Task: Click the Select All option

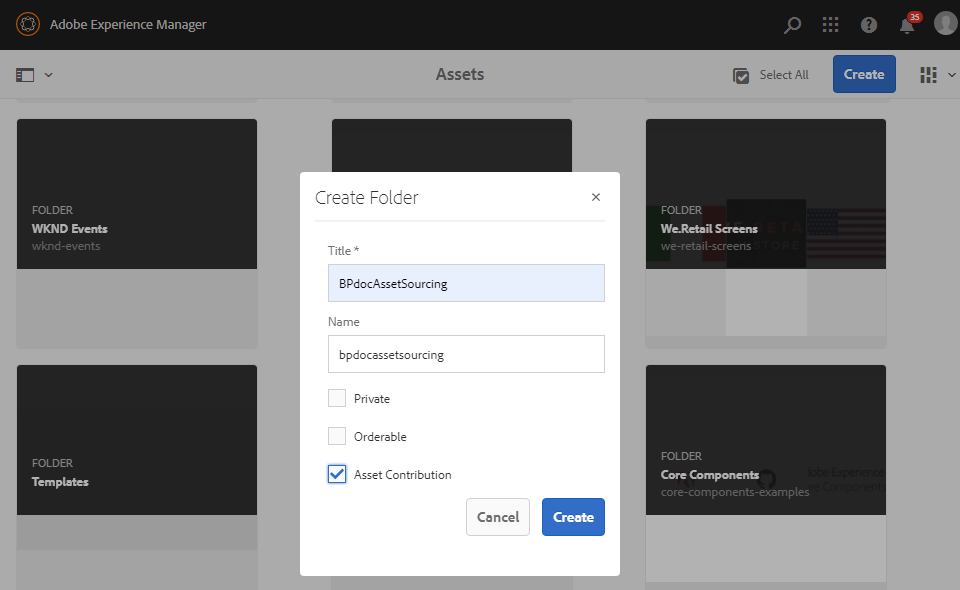Action: [771, 75]
